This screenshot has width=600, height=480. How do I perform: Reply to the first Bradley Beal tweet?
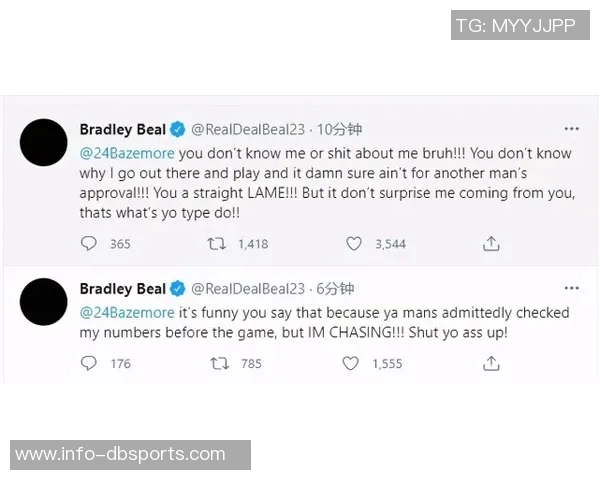(x=89, y=243)
